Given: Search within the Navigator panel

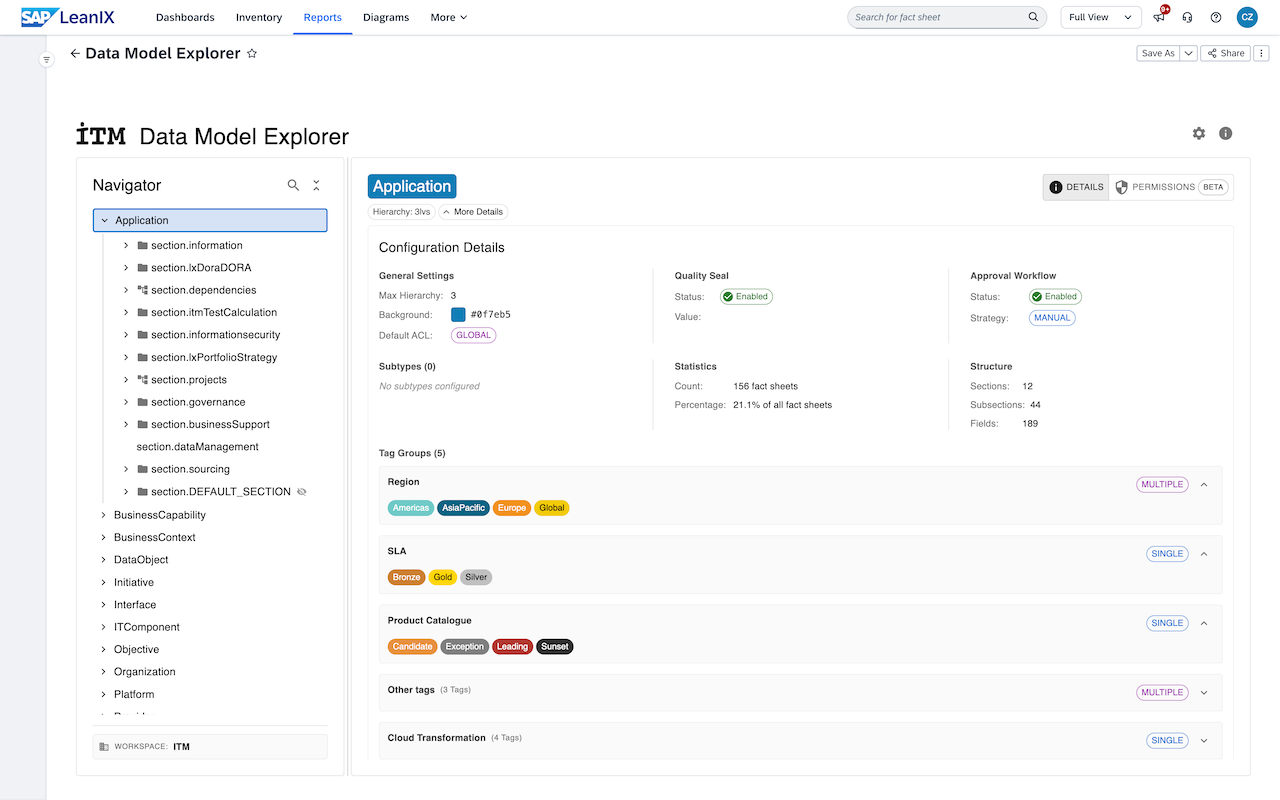Looking at the screenshot, I should (x=293, y=185).
